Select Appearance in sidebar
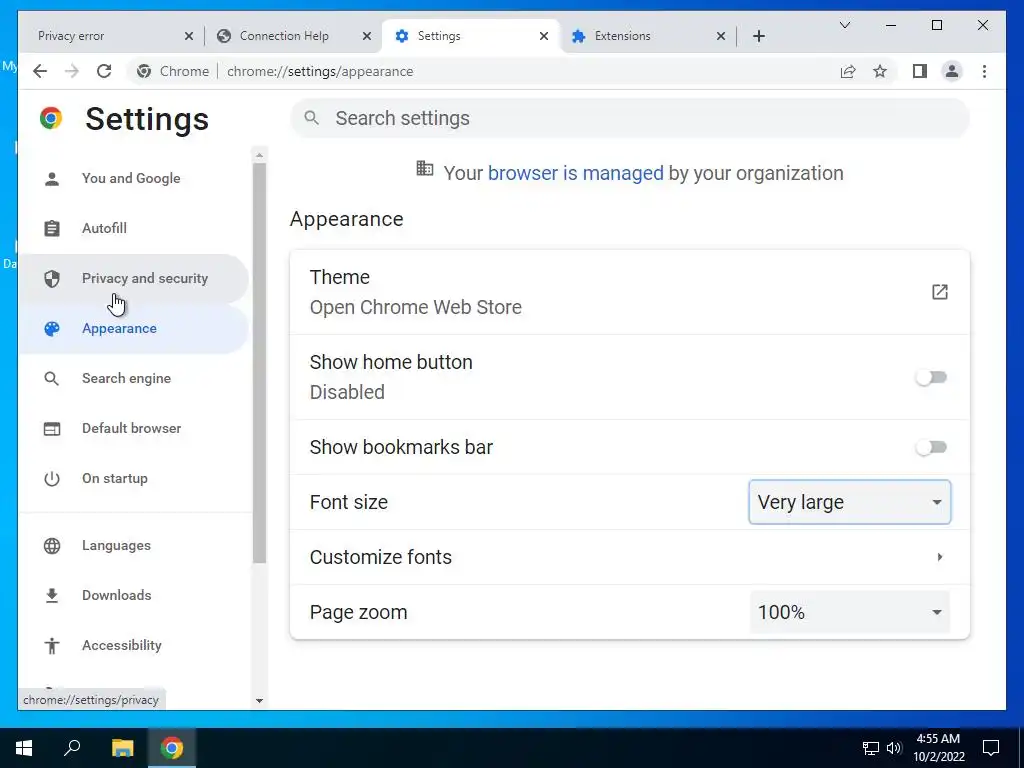 click(133, 328)
